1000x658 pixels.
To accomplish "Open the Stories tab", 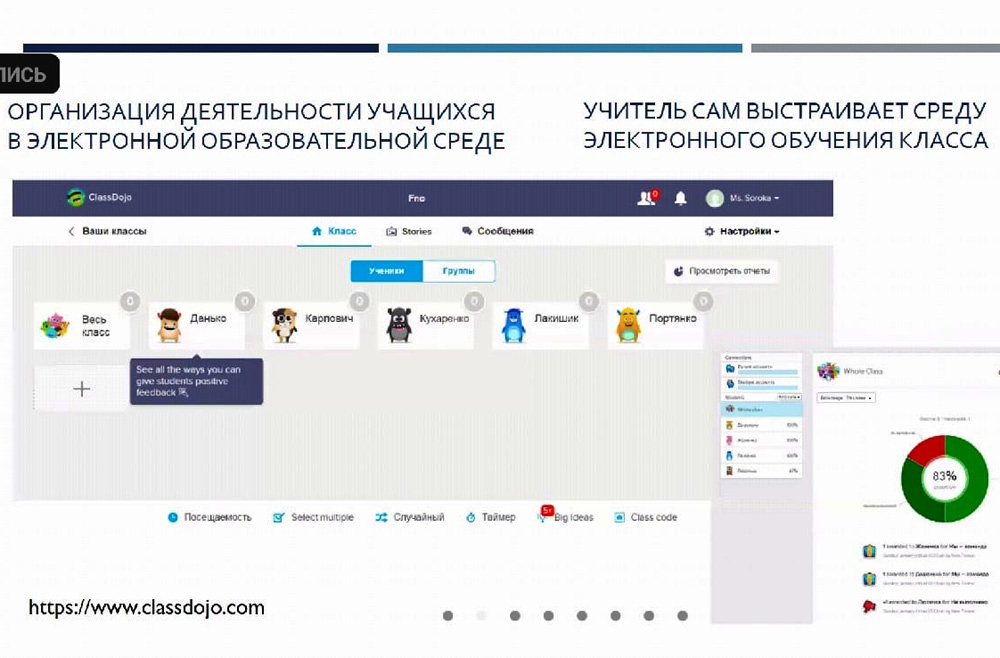I will [409, 231].
